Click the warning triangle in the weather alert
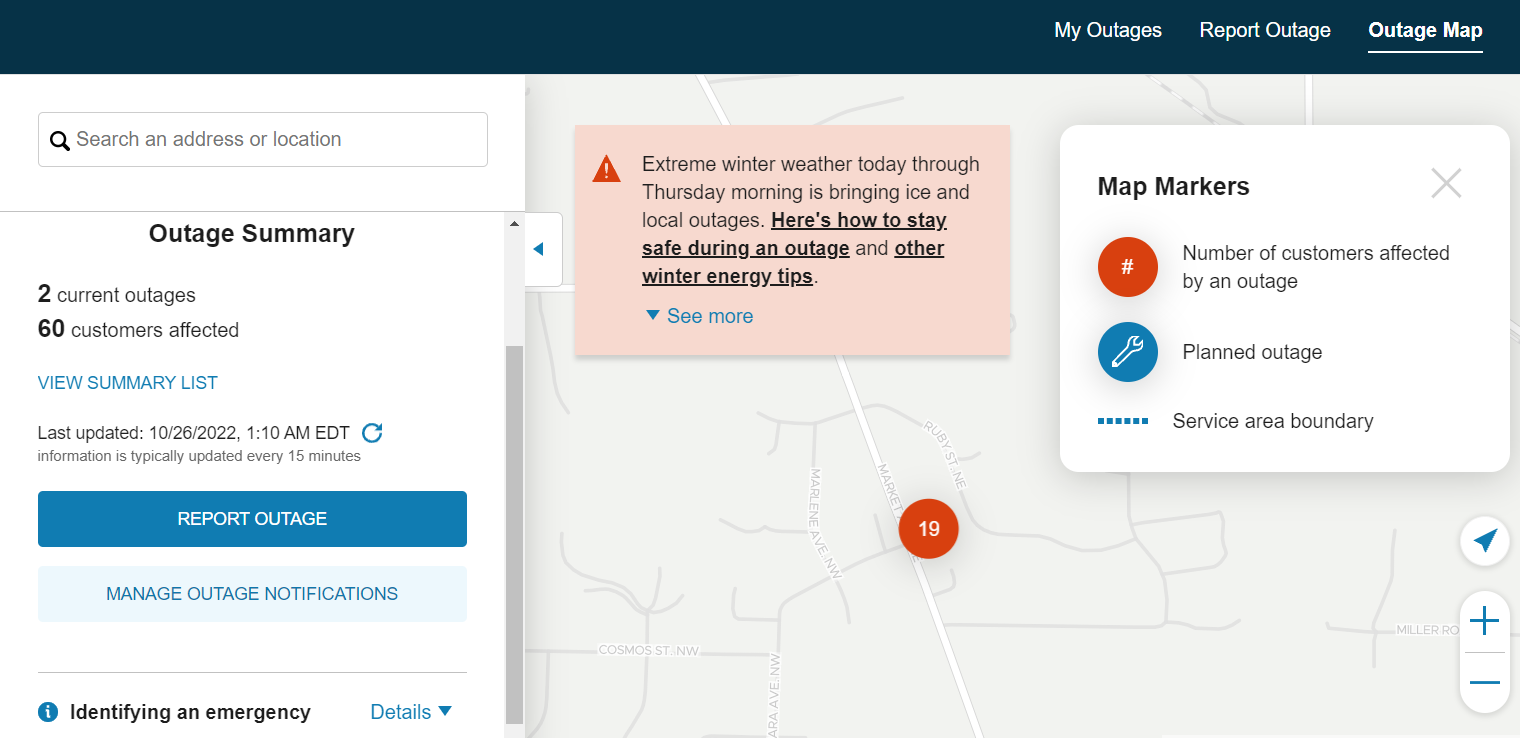The image size is (1520, 738). [x=606, y=168]
